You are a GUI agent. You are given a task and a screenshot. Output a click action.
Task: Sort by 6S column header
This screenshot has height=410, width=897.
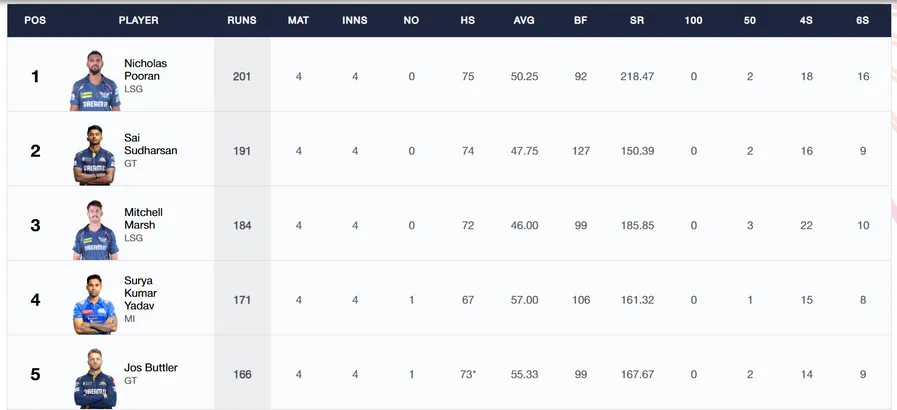[x=863, y=20]
